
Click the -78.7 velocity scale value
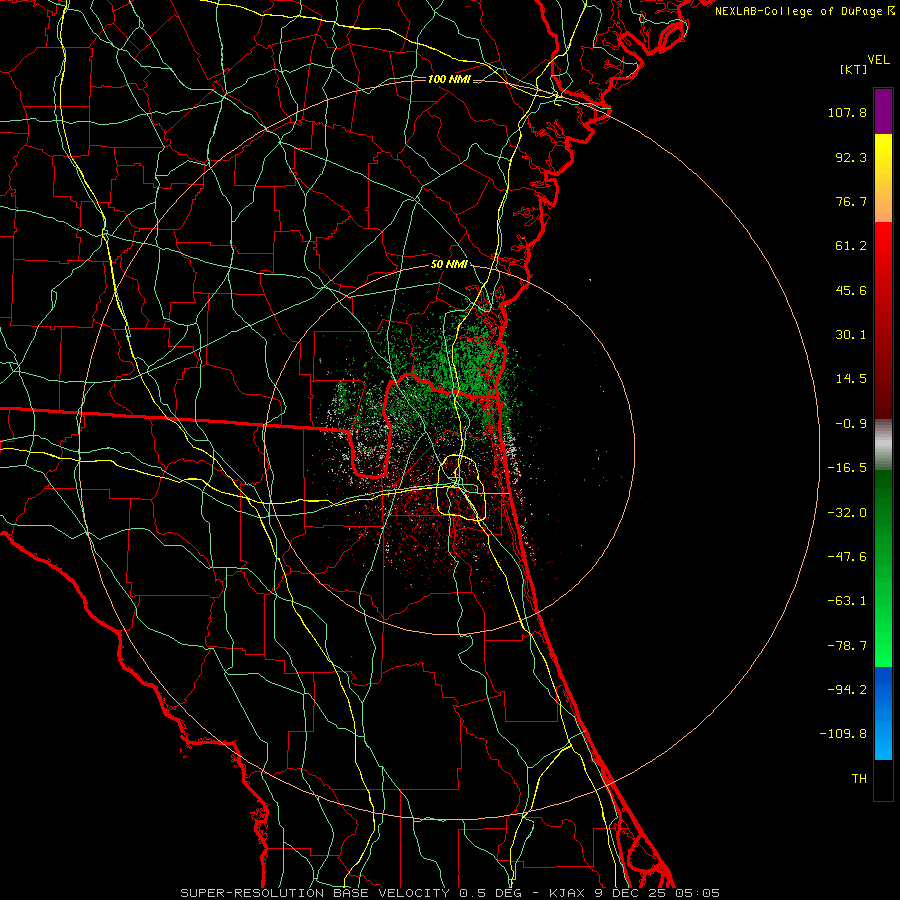click(847, 646)
